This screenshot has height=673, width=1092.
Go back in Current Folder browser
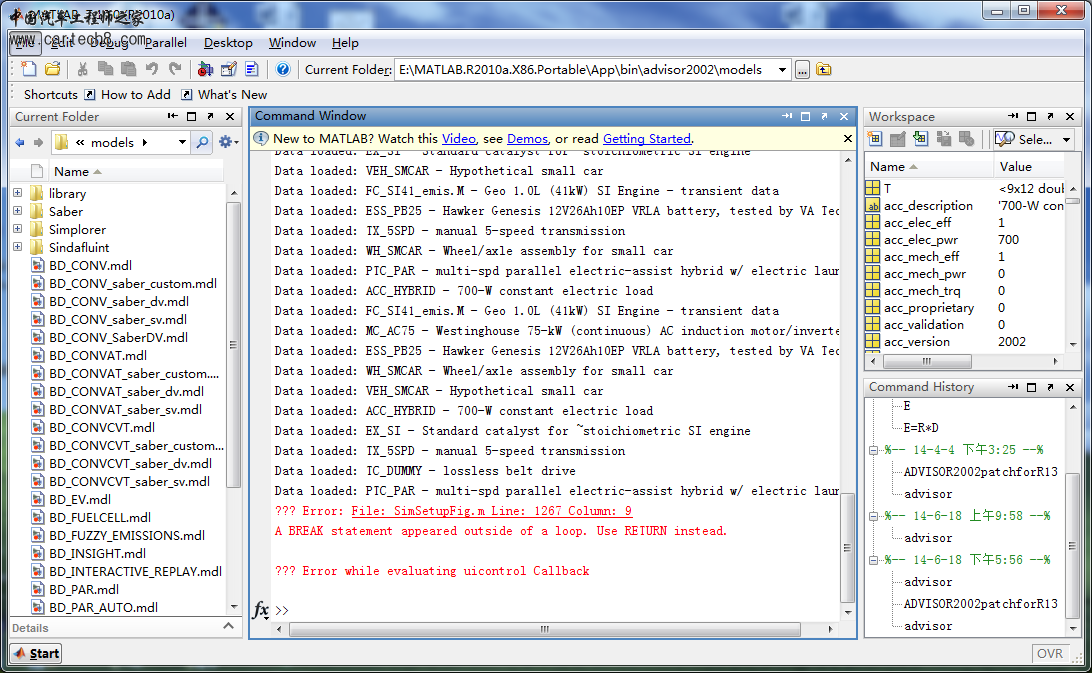(x=20, y=142)
